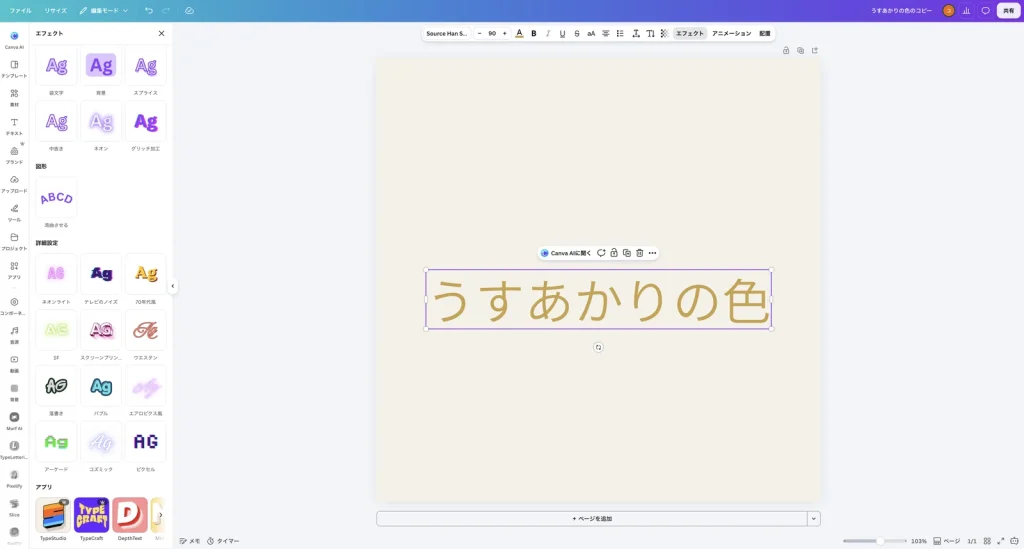Open the TypeCraft app tile
1024x549 pixels.
pos(91,514)
